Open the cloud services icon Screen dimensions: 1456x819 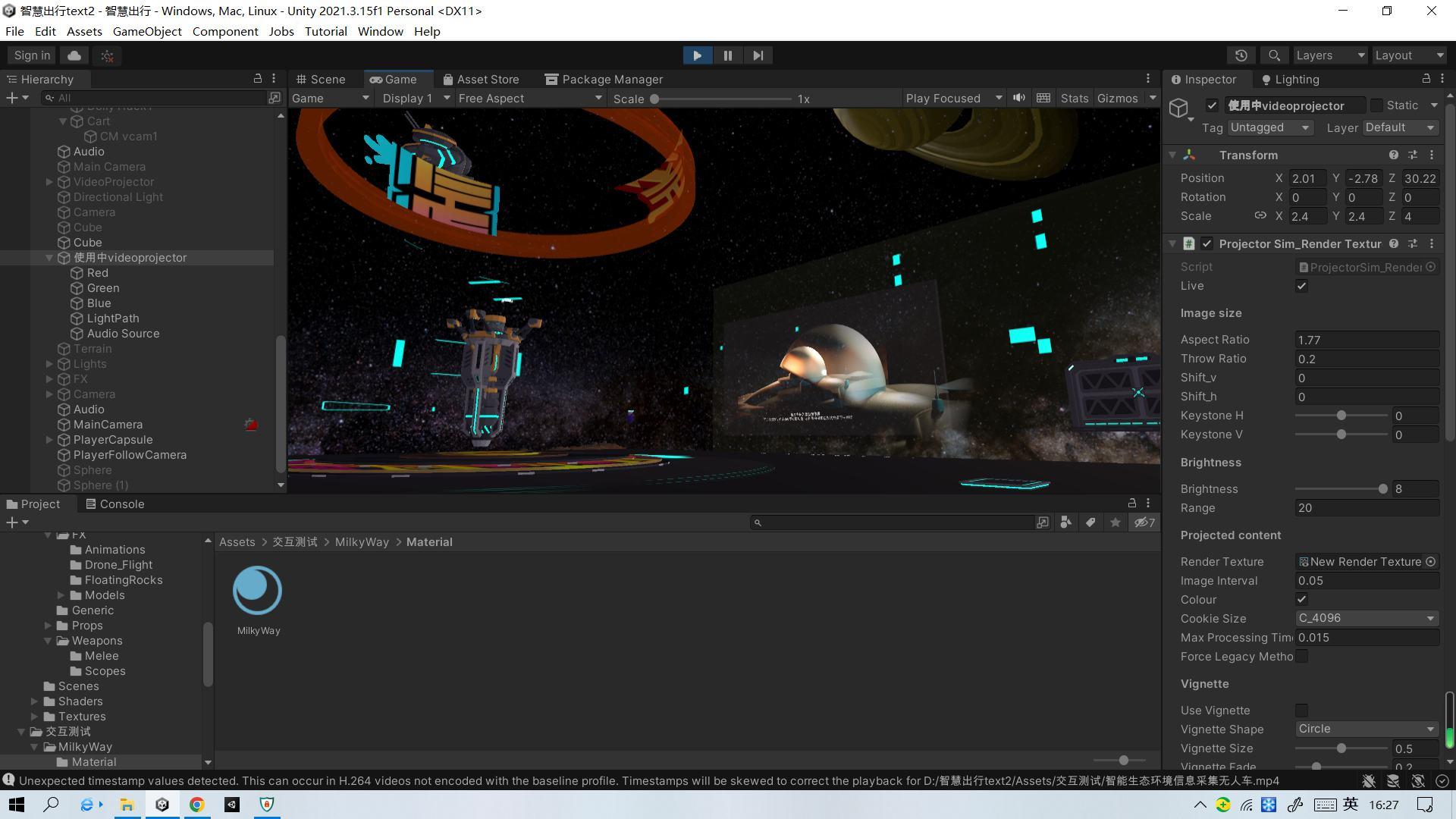(x=74, y=55)
